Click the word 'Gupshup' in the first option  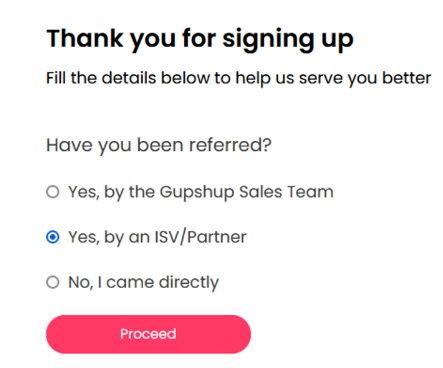[x=197, y=193]
